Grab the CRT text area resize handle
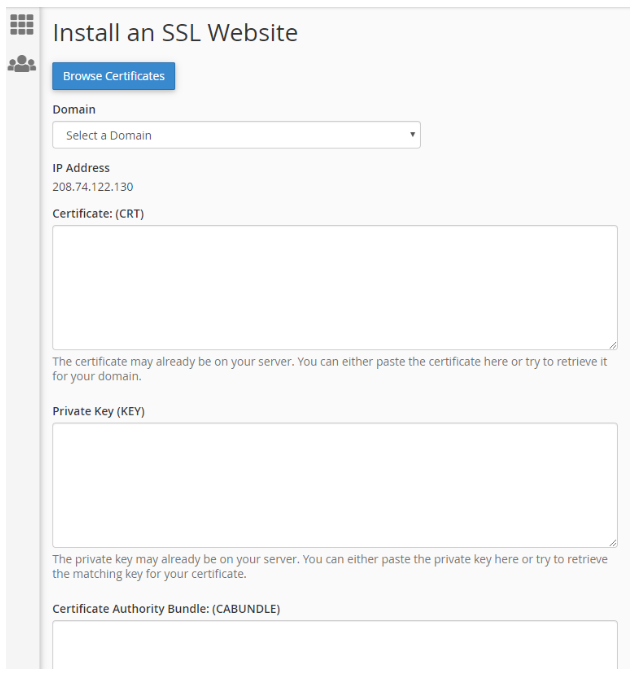Screen dimensions: 640x683 coord(613,345)
